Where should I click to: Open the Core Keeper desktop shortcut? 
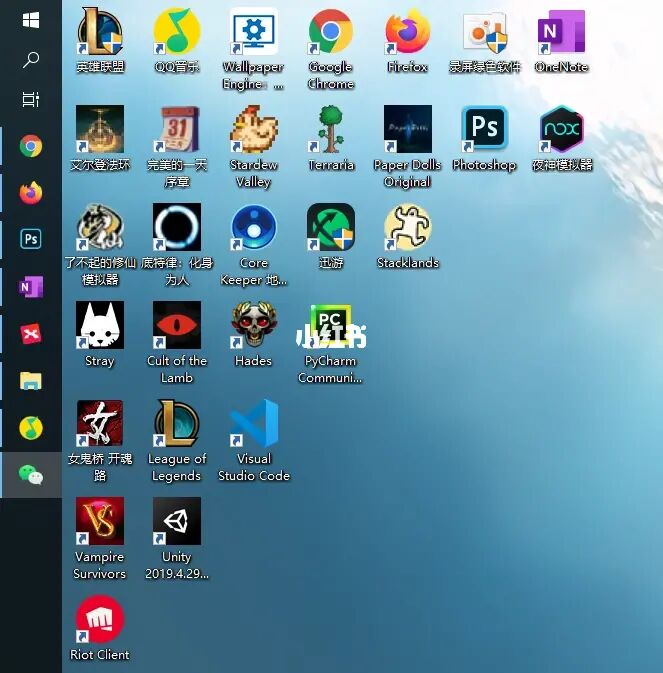tap(254, 227)
